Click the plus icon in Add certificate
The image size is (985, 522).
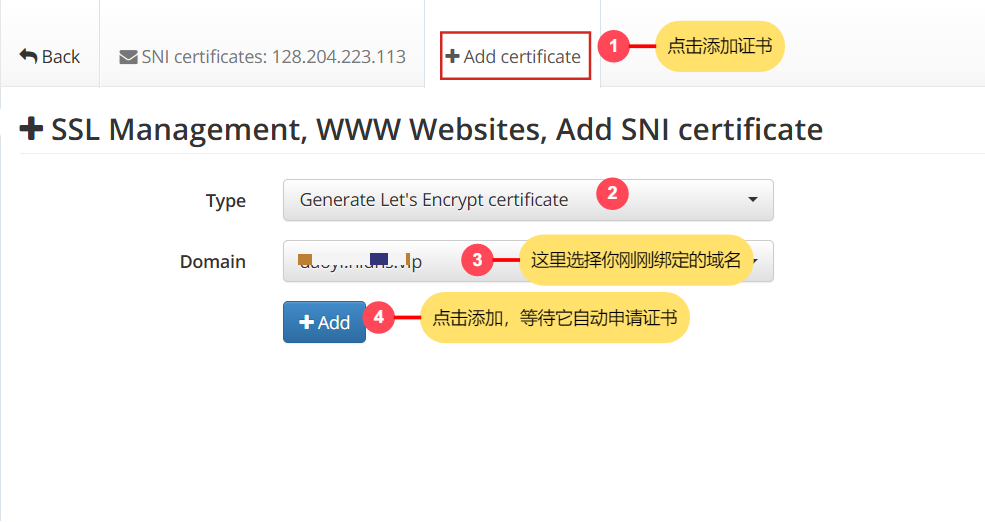453,57
